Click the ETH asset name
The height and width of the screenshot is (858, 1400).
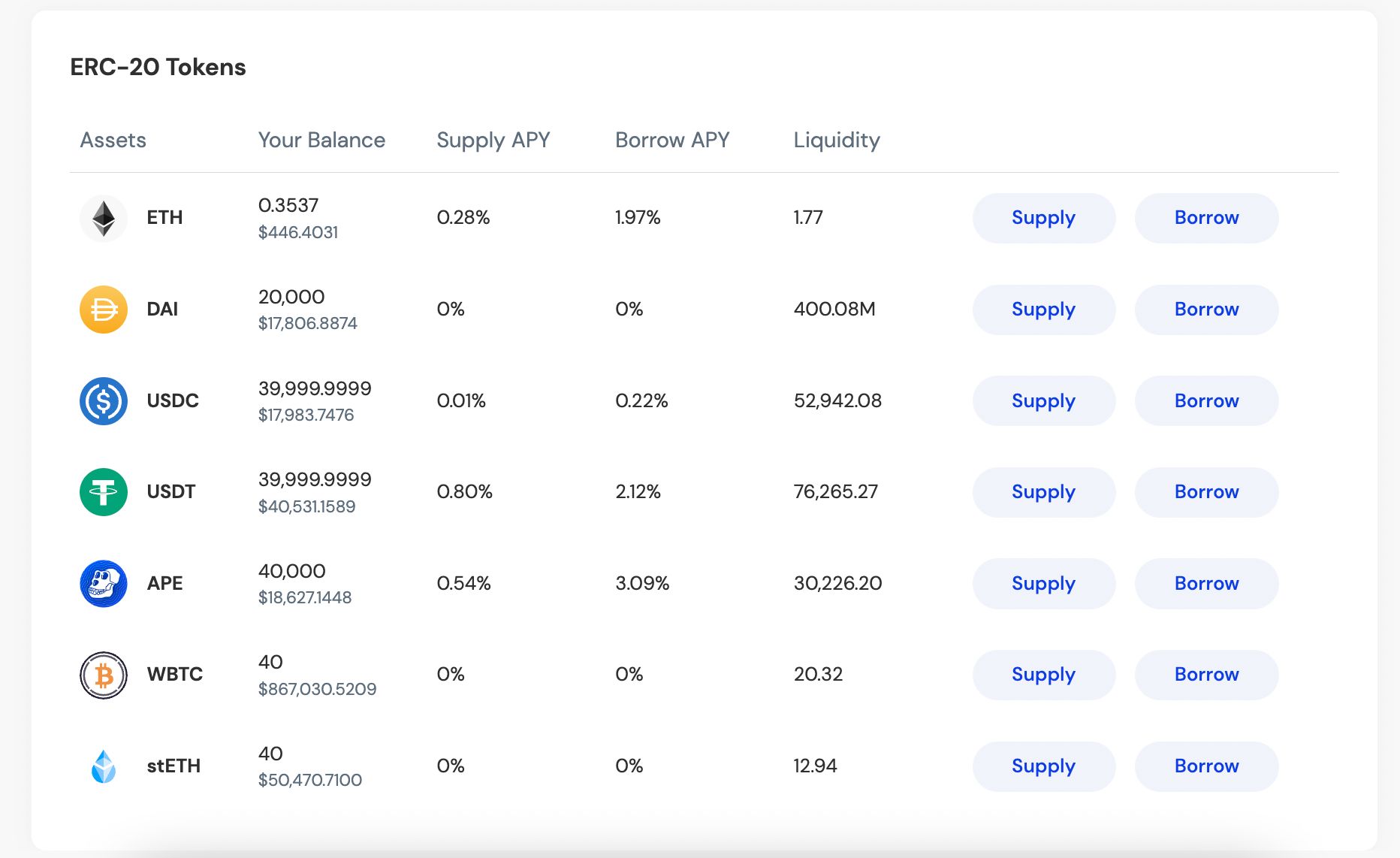(x=164, y=218)
